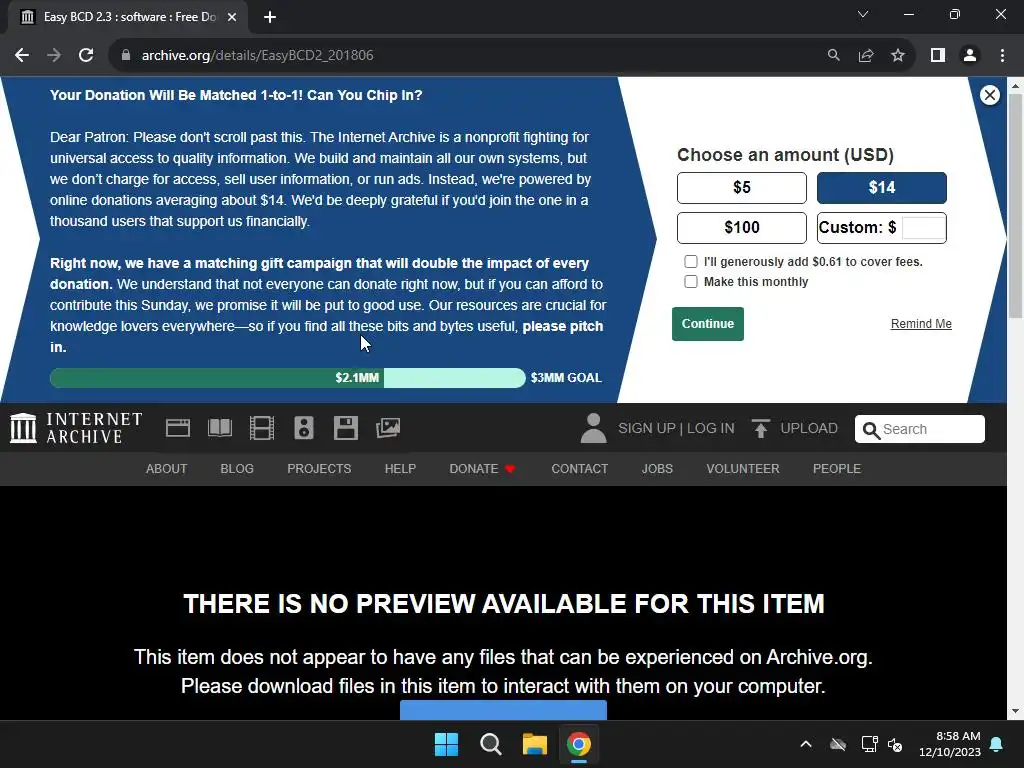Screen dimensions: 1024x768
Task: Click the green Continue button
Action: (708, 324)
